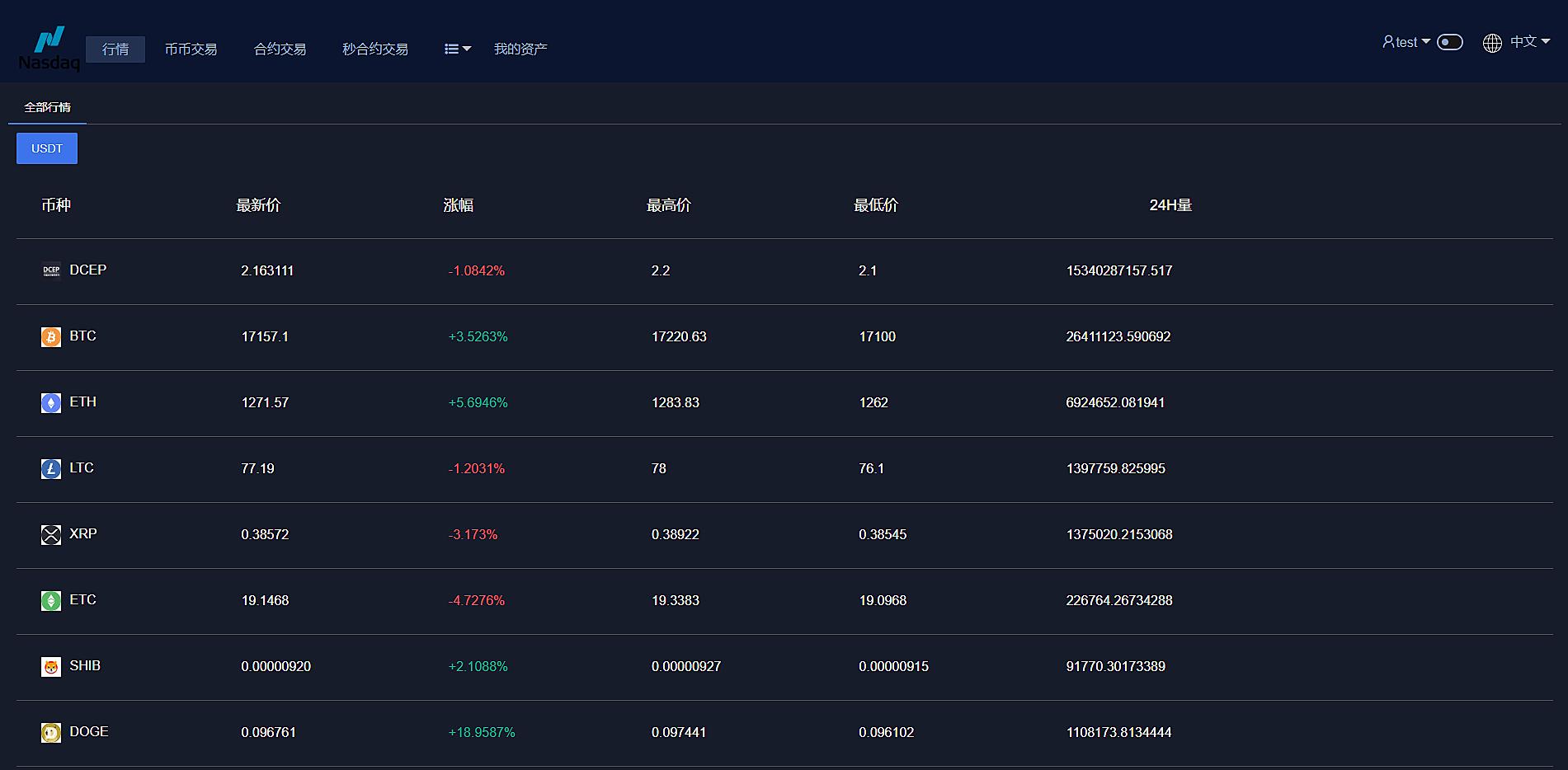Click the Litecoin LTC icon
The image size is (1568, 770).
coord(51,468)
